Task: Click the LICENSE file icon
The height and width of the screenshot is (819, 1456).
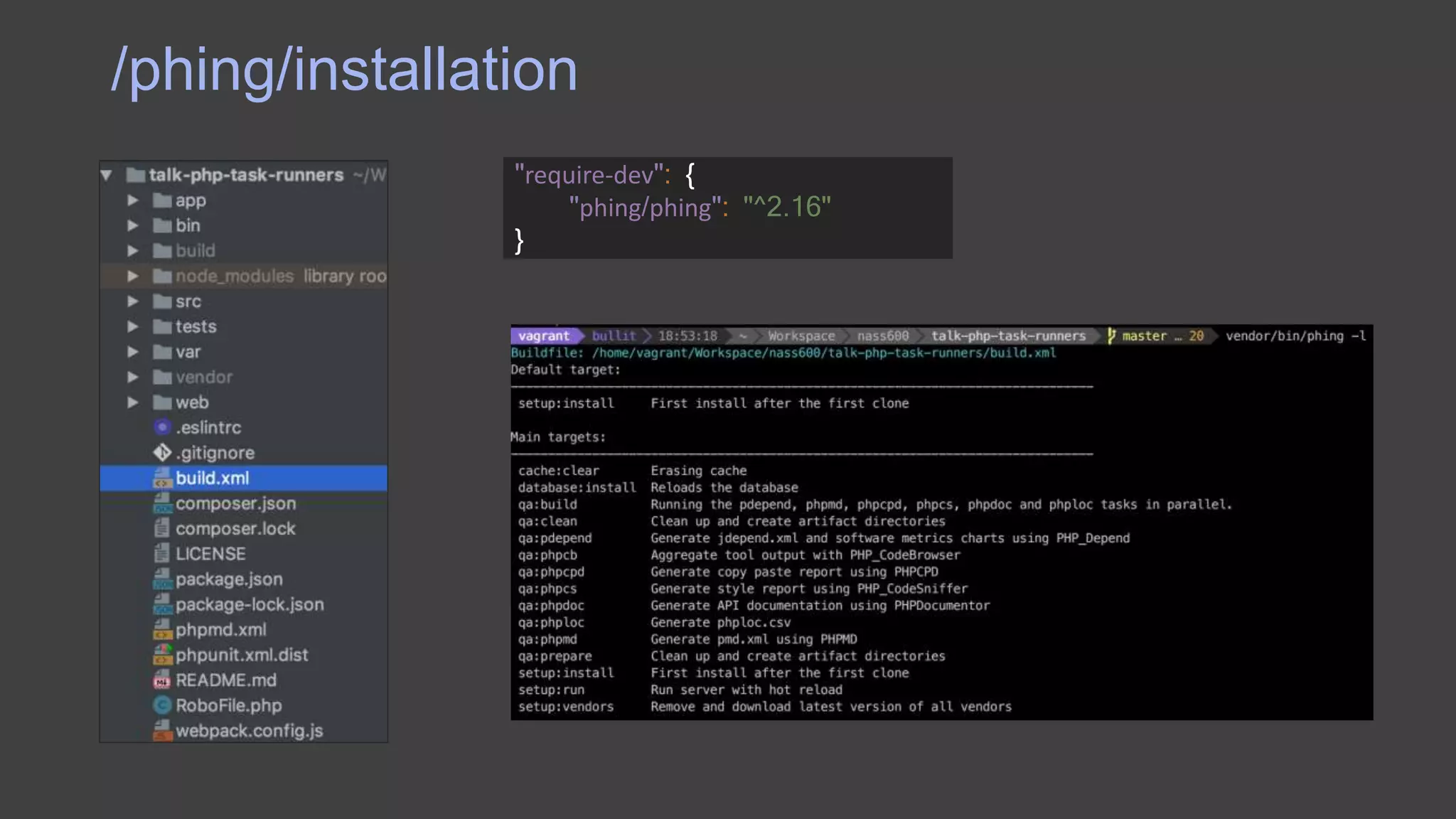Action: 162,554
